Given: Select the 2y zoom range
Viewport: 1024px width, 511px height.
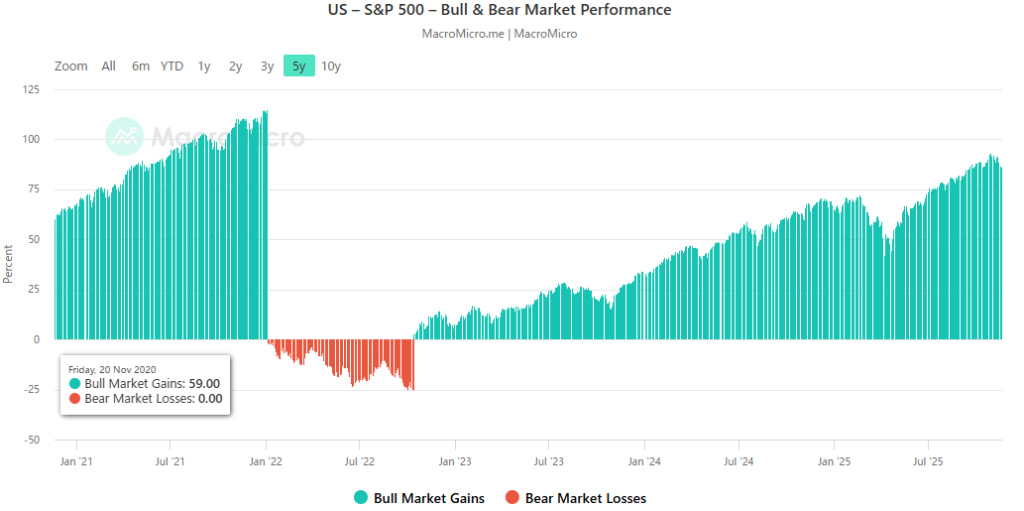Looking at the screenshot, I should point(235,66).
